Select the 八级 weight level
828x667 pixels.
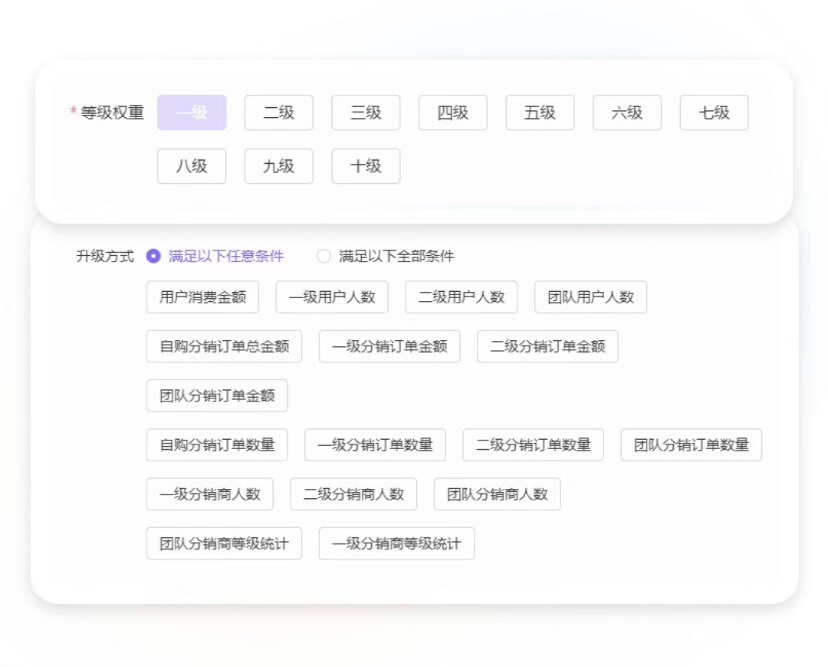192,166
